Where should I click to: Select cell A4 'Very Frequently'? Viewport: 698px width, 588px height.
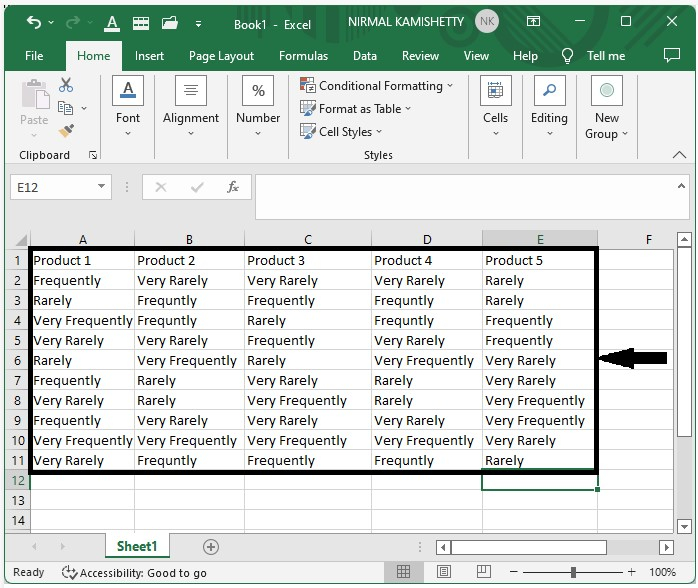[x=83, y=320]
